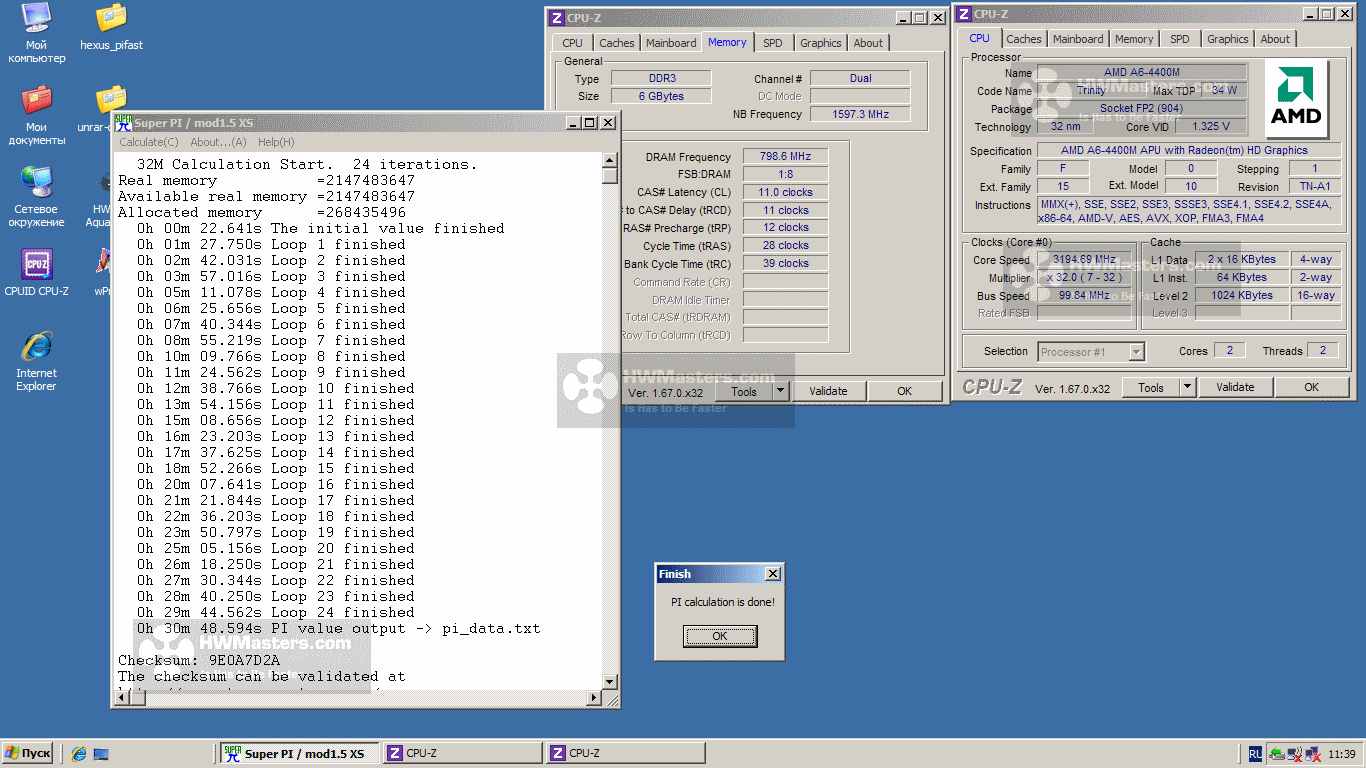The width and height of the screenshot is (1366, 768).
Task: Open the Мой компьютер desktop icon
Action: (x=36, y=33)
